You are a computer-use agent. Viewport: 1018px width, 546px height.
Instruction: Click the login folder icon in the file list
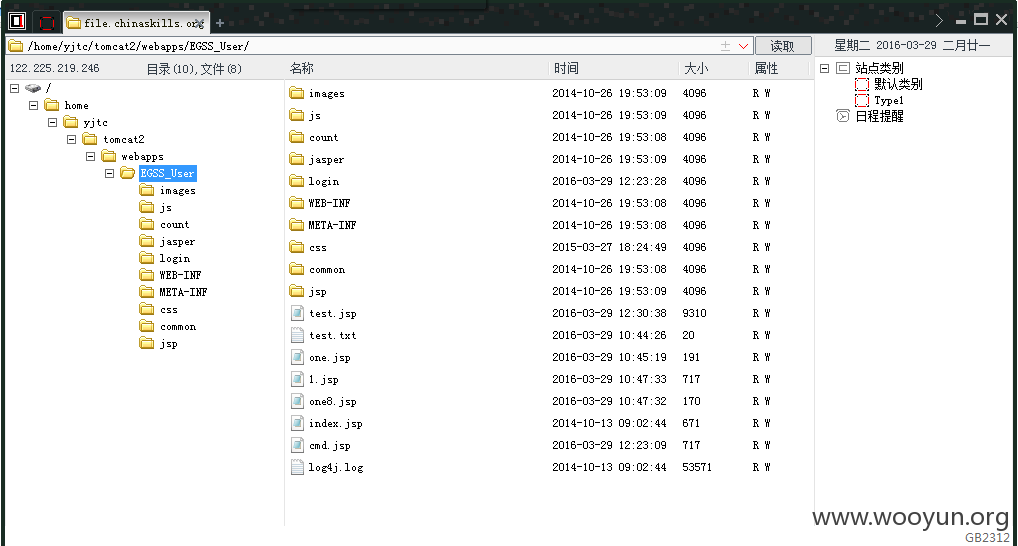pos(297,181)
